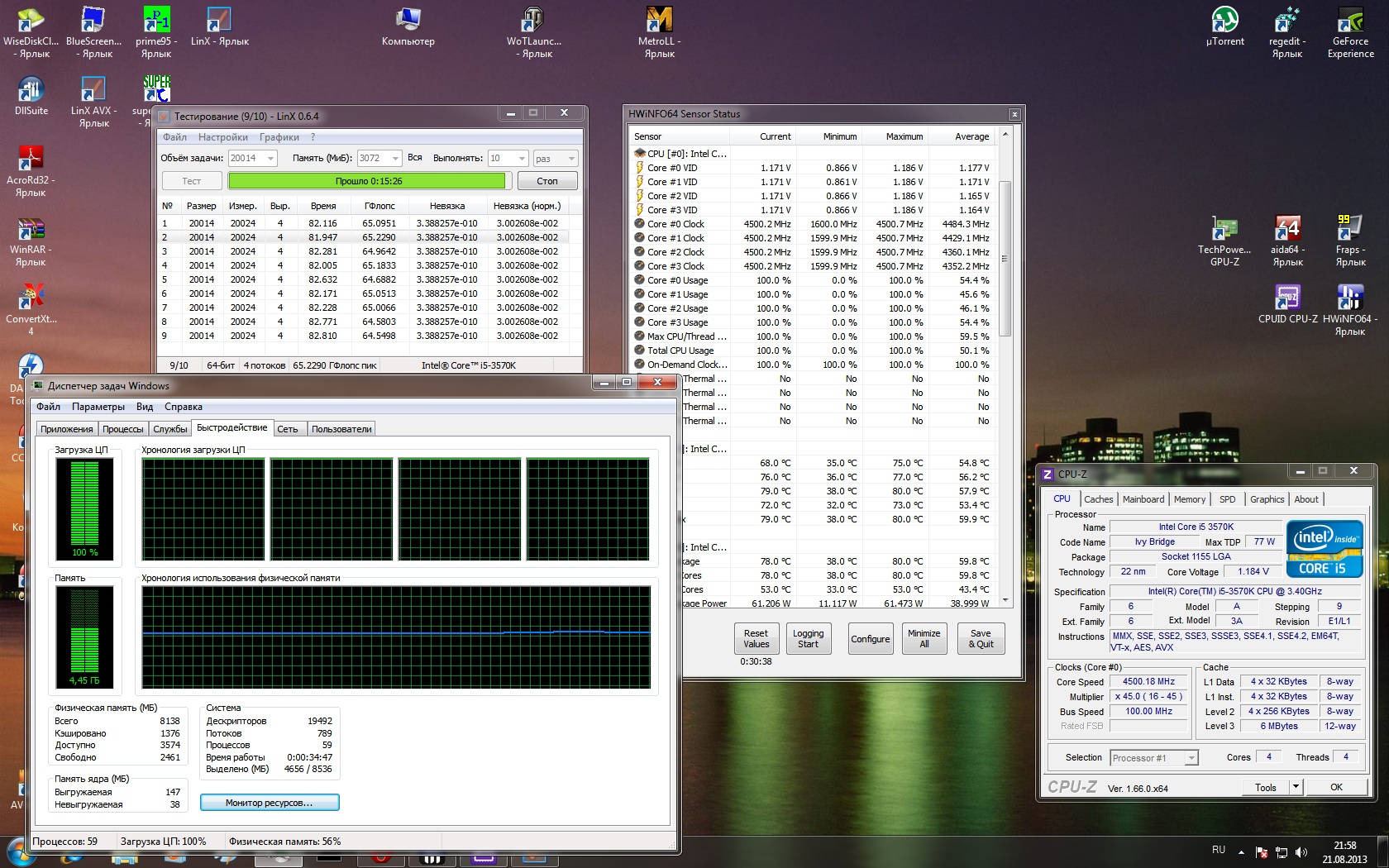Open the DllSuite desktop icon

(31, 96)
